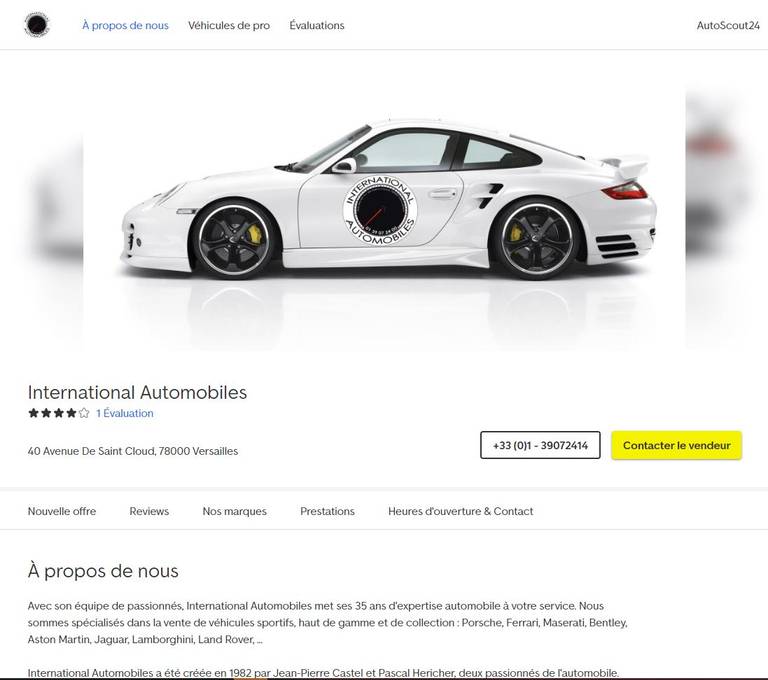Screen dimensions: 768x680
Task: Click the sentence about creation in 1982
Action: point(323,673)
